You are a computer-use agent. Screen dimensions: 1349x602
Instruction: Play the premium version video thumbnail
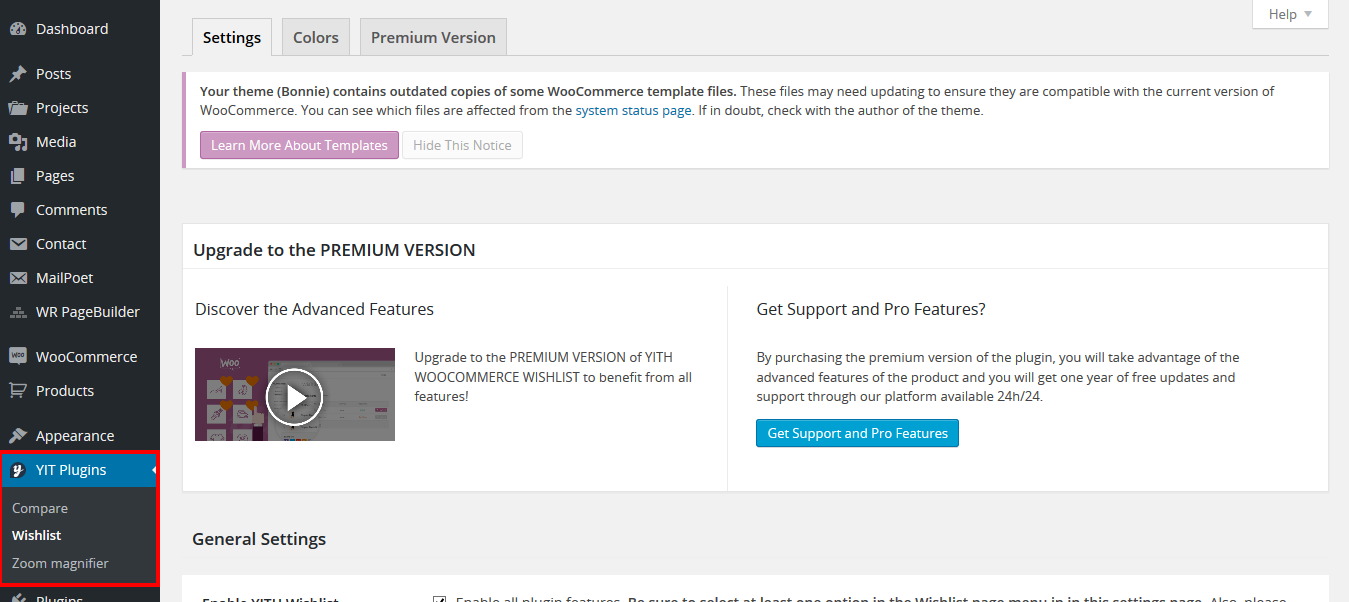click(294, 396)
